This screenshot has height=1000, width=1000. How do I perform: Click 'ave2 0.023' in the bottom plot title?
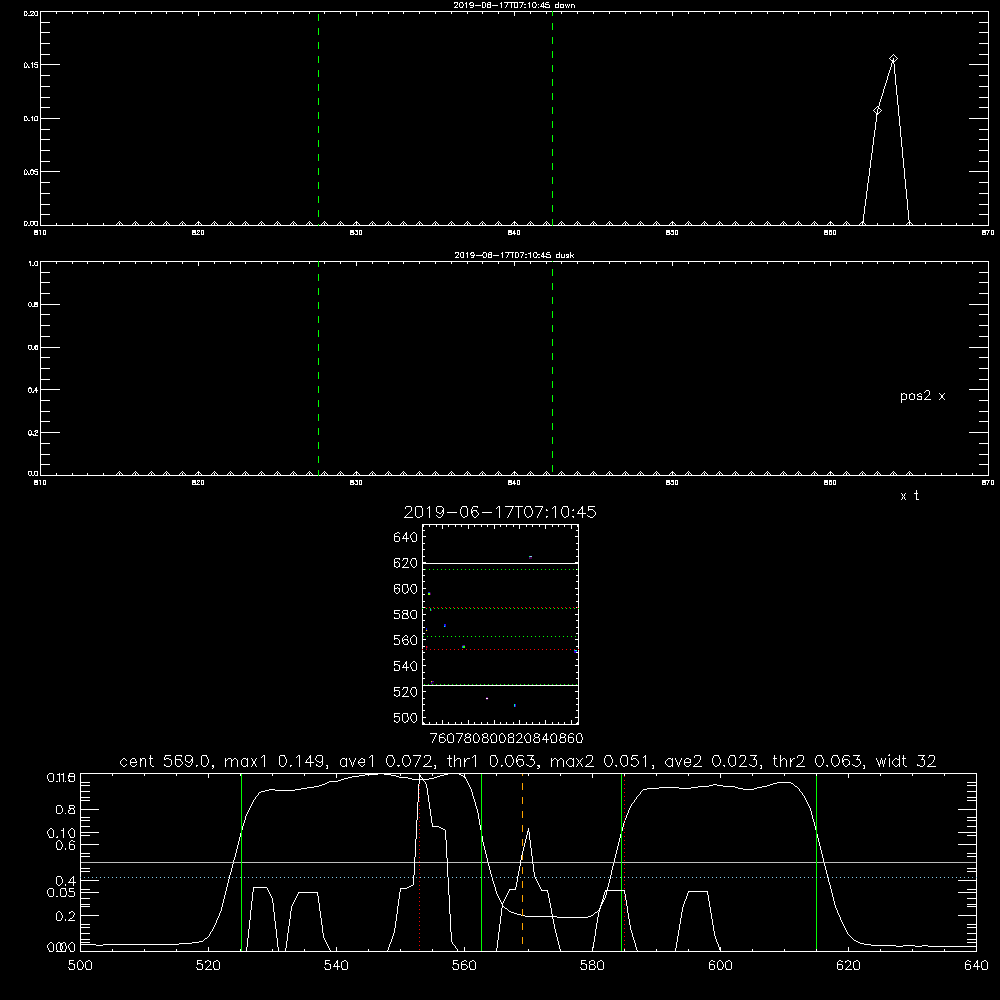(711, 761)
